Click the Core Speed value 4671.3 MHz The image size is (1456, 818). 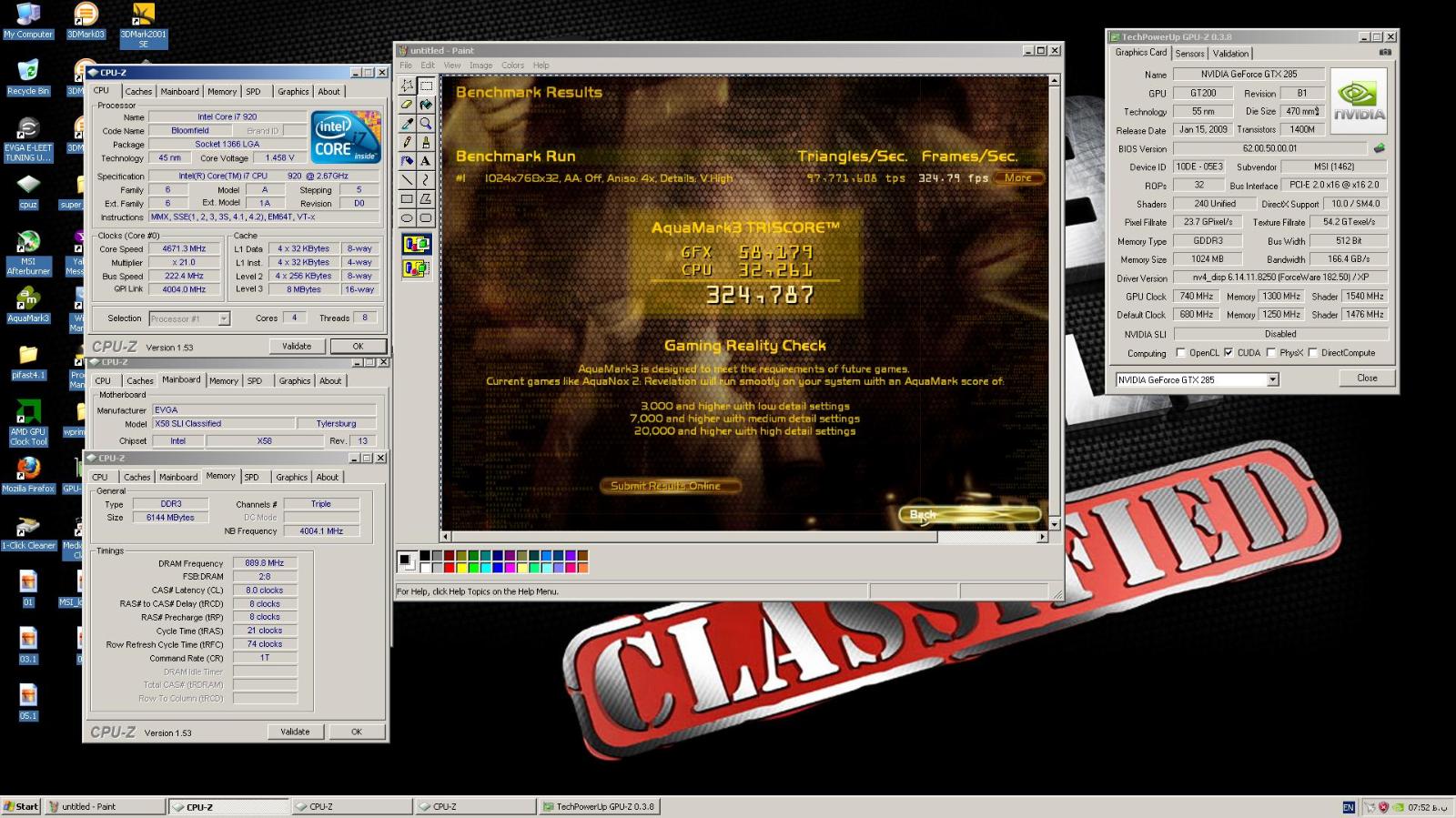tap(185, 248)
